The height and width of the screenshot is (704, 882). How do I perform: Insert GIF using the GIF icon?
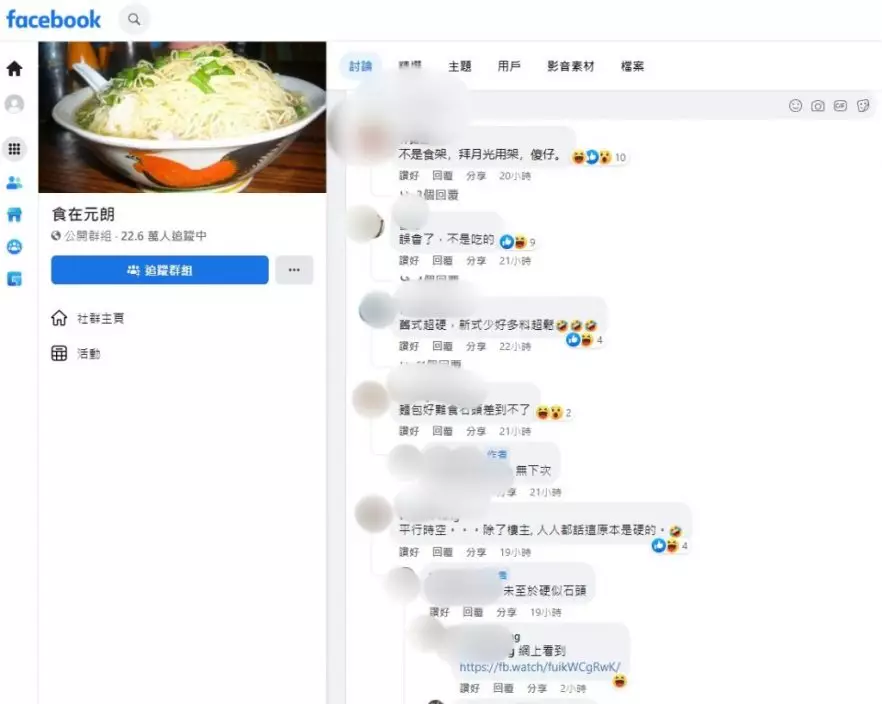840,106
